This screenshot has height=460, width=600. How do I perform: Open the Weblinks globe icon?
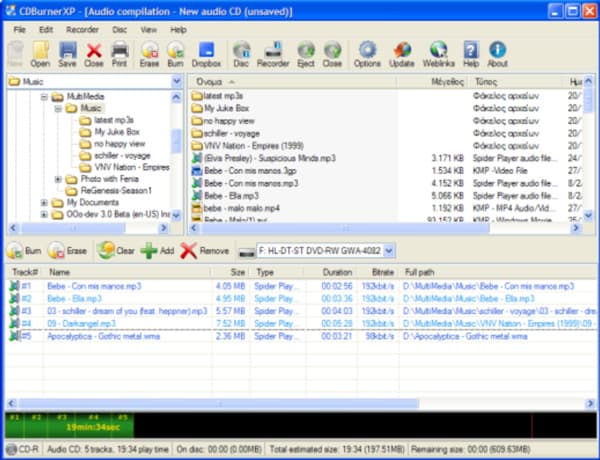click(x=439, y=54)
